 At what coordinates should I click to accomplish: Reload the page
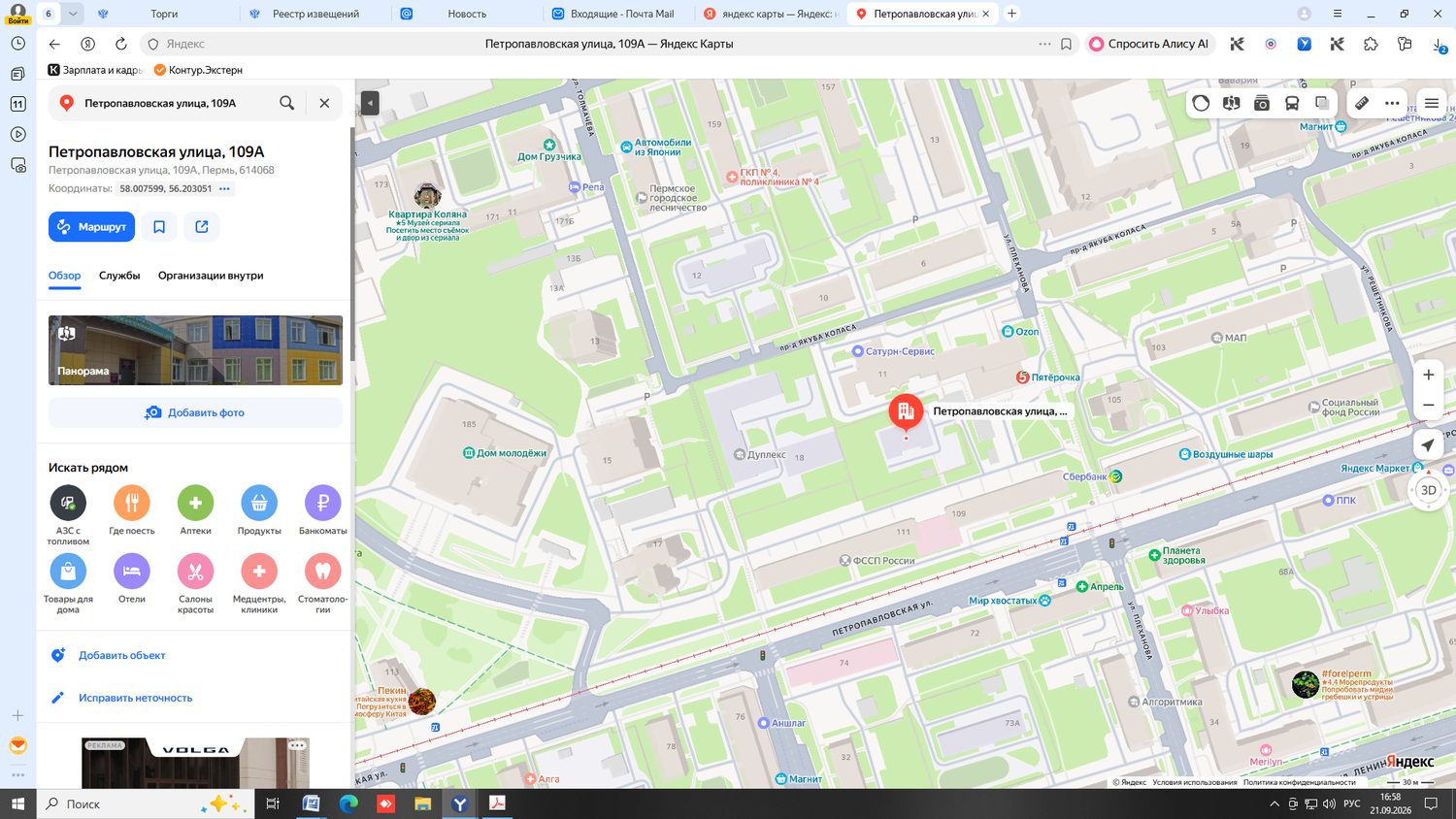(x=121, y=44)
